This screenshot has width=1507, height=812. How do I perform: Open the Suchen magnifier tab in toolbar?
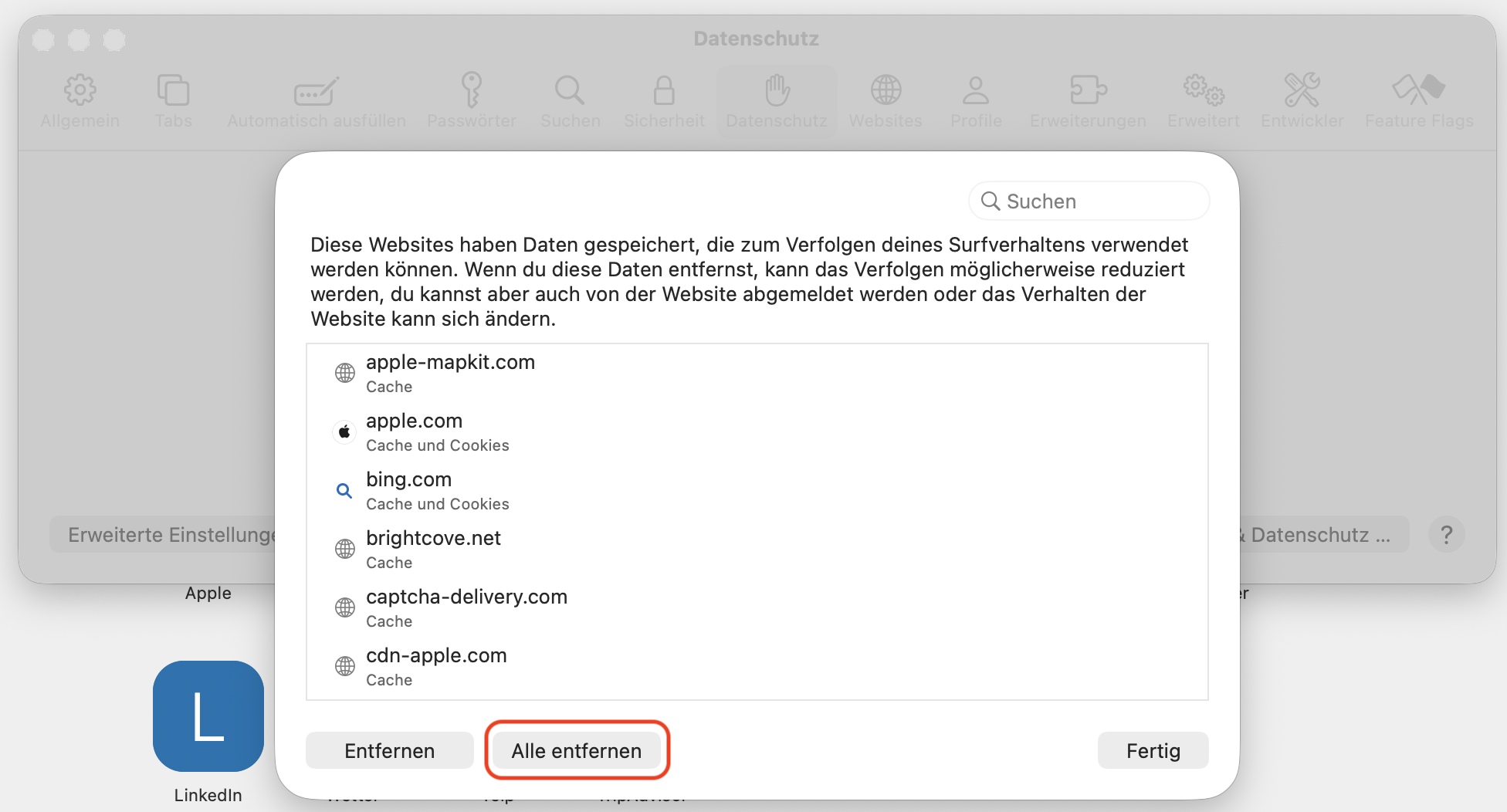point(570,101)
